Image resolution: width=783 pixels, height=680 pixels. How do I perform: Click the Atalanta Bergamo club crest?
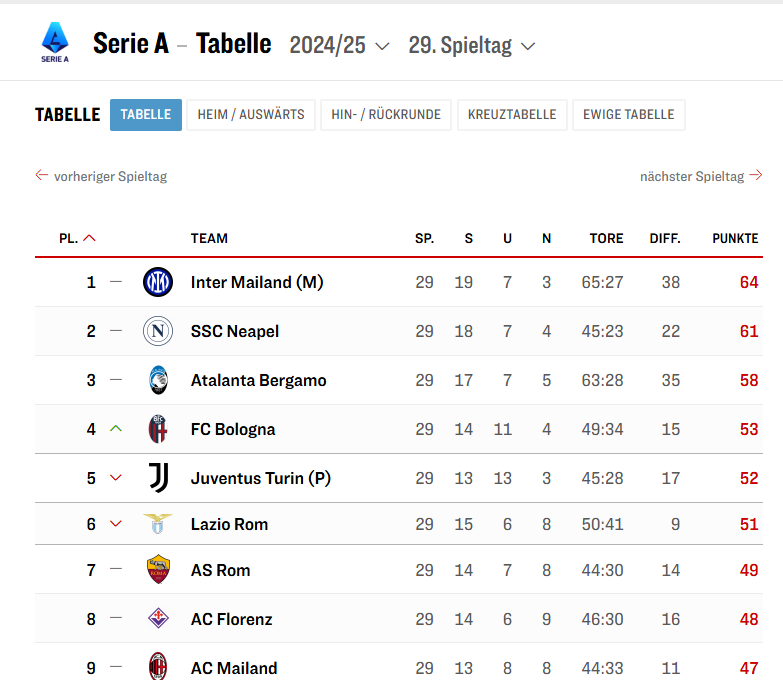[x=158, y=380]
